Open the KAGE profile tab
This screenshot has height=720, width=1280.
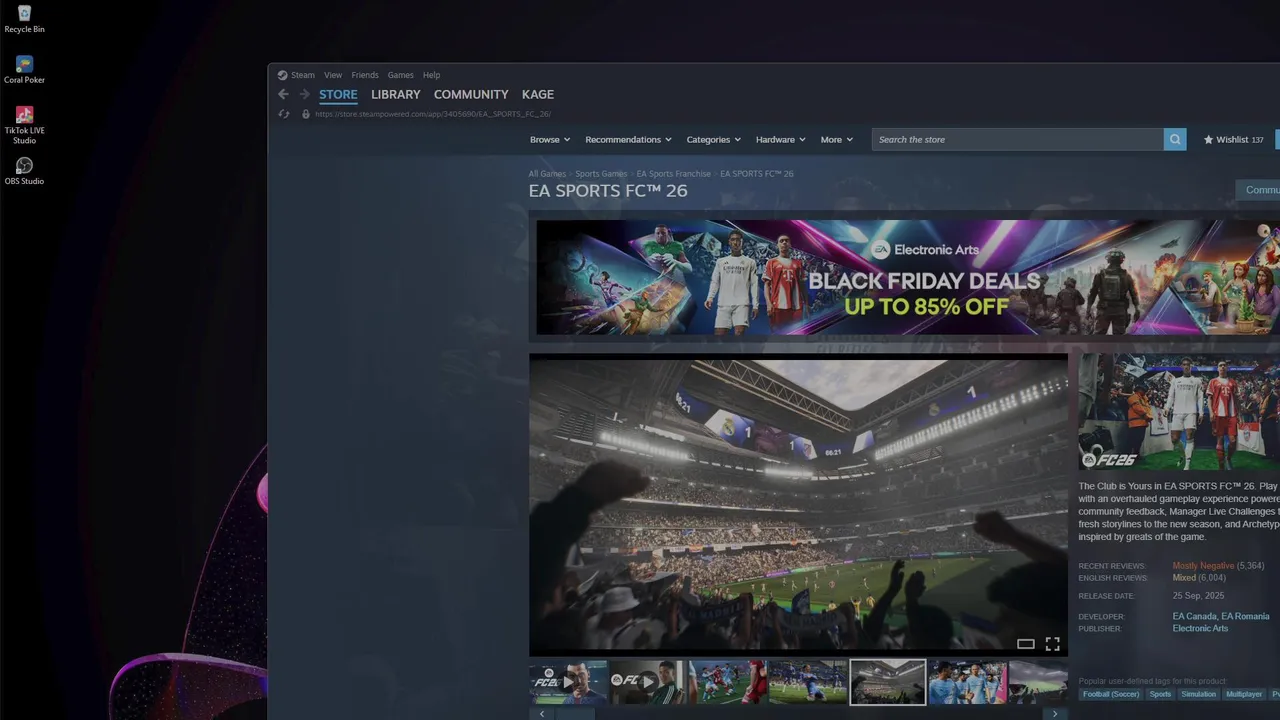[538, 95]
